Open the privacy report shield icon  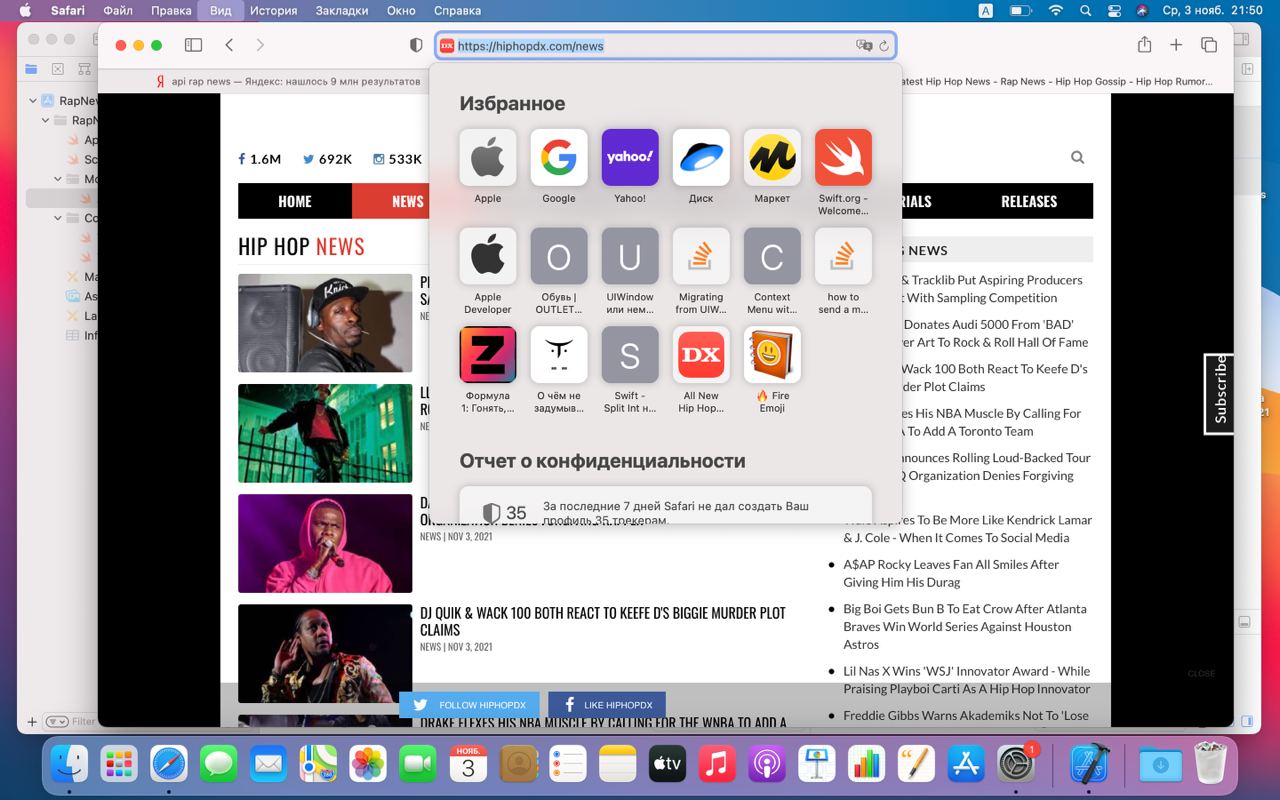click(416, 45)
